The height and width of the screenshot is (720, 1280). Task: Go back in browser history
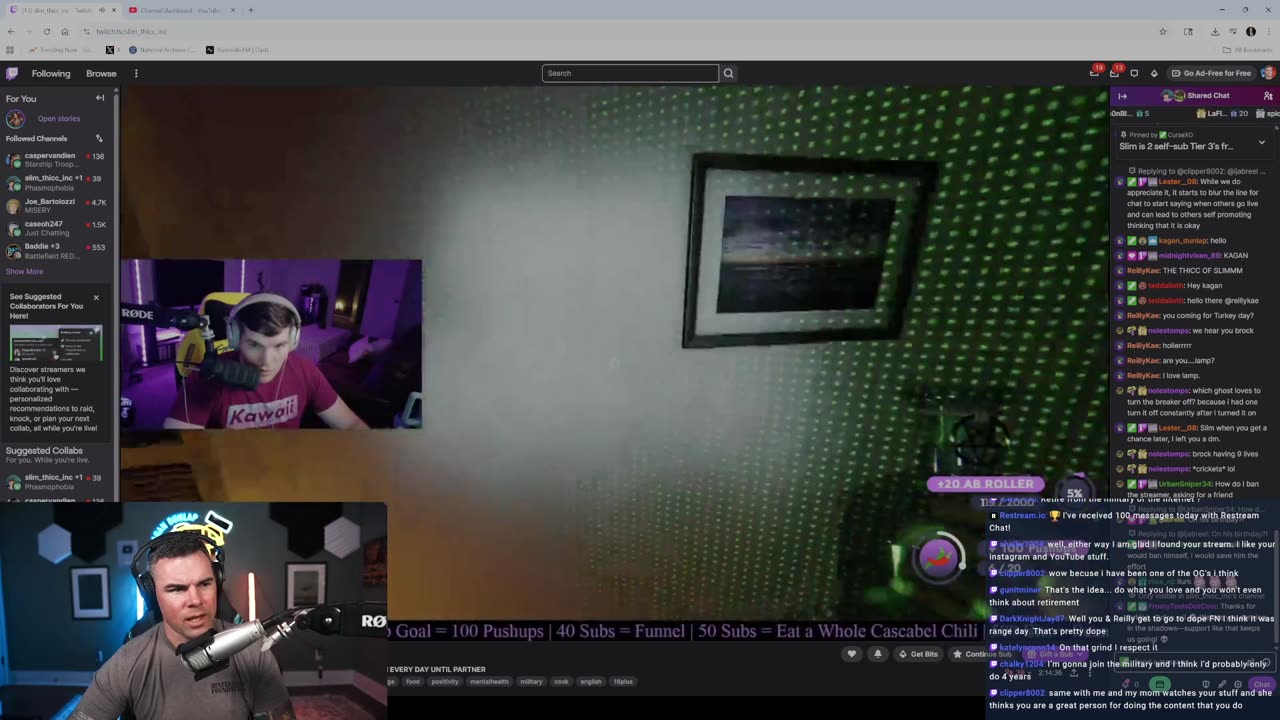click(x=11, y=32)
